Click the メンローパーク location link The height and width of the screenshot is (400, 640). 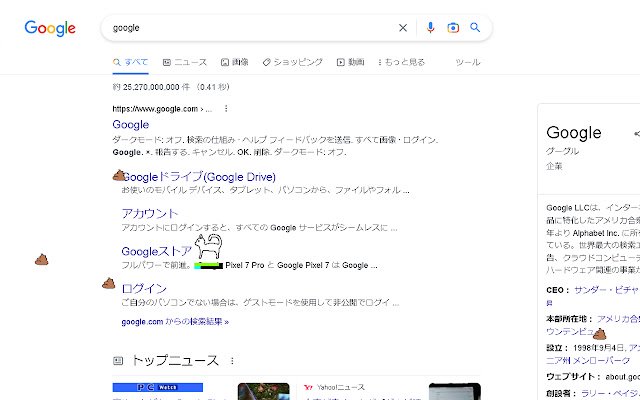[602, 360]
